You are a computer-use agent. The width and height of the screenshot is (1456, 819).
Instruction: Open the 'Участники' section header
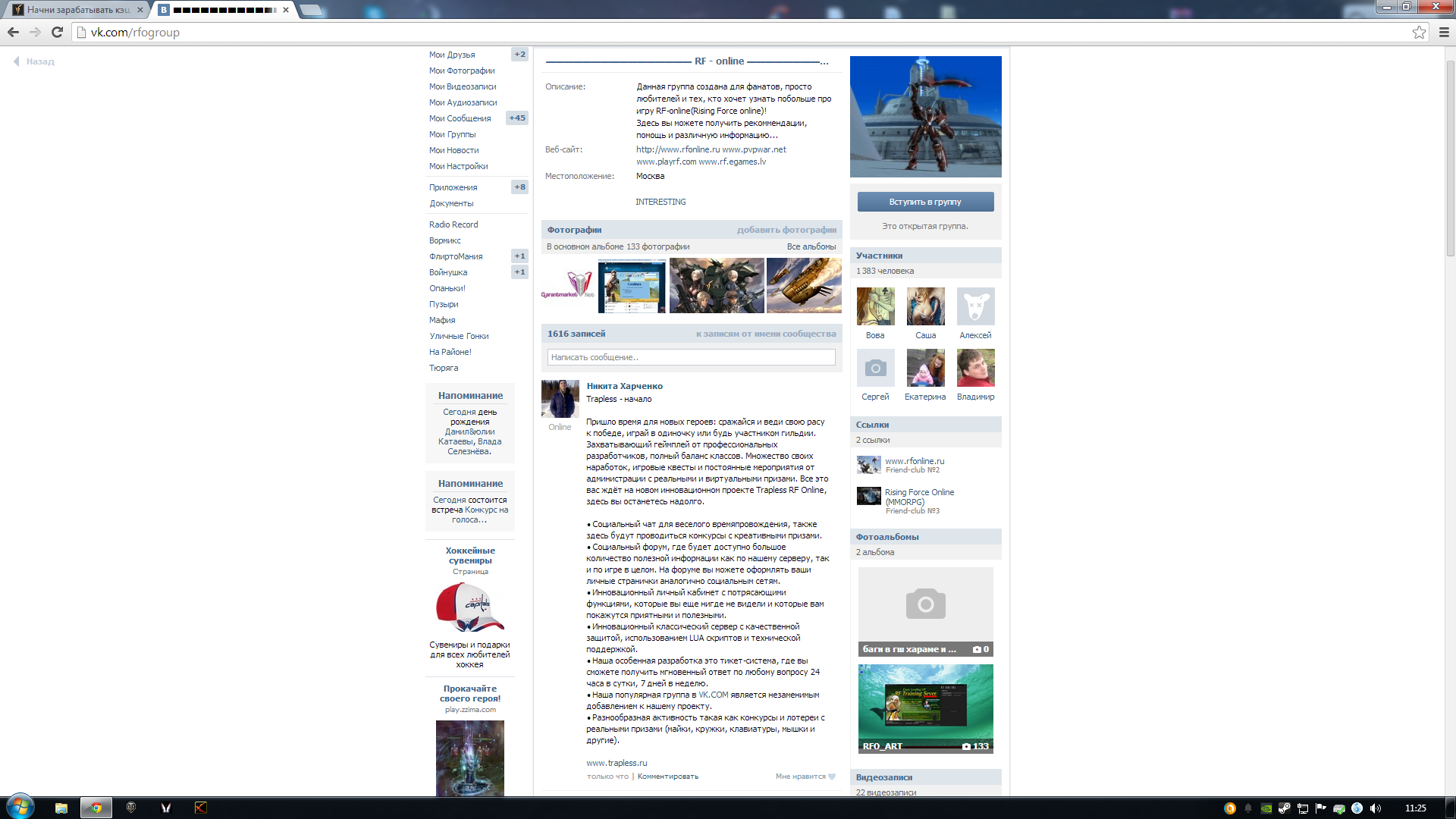tap(925, 256)
